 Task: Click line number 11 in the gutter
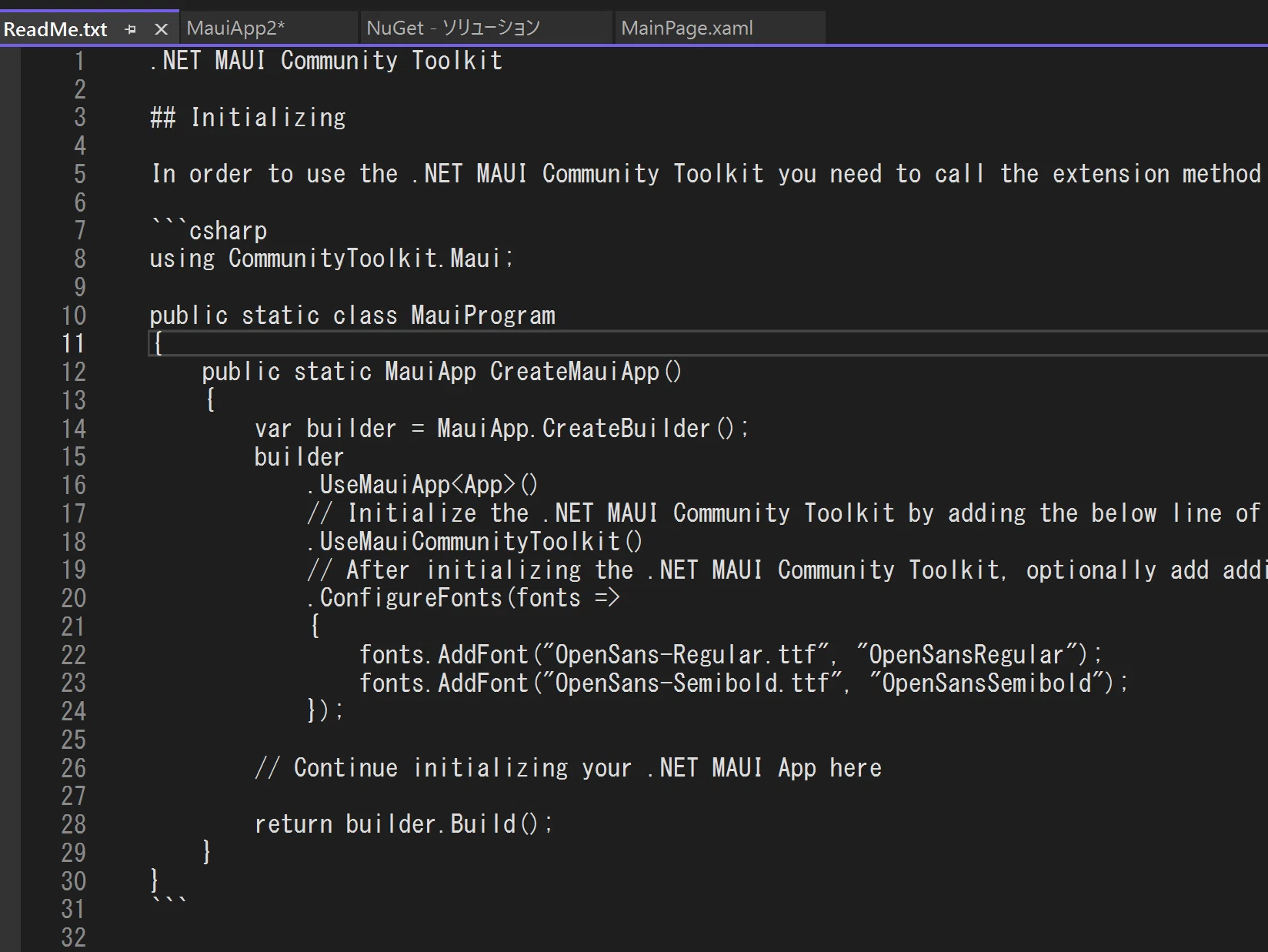(x=73, y=344)
